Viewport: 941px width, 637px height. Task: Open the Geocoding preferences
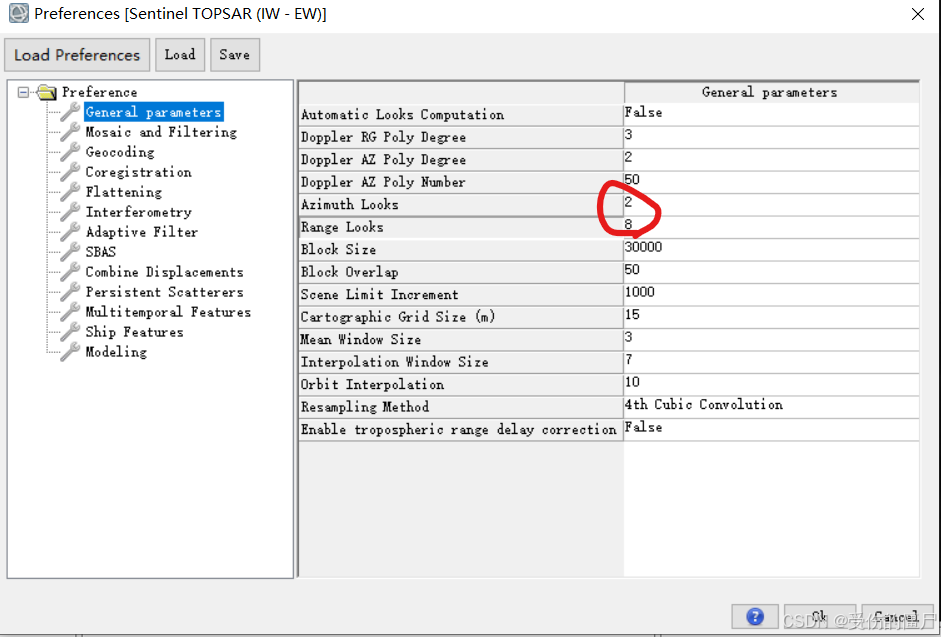pyautogui.click(x=119, y=152)
